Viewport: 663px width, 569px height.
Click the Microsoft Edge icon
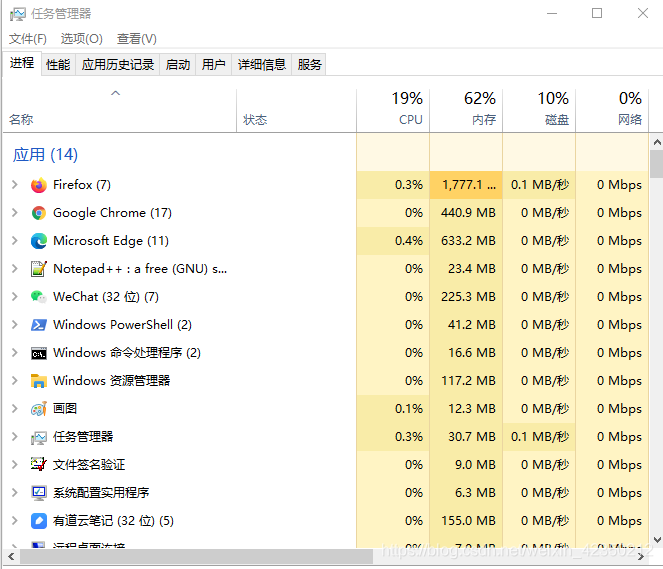38,241
